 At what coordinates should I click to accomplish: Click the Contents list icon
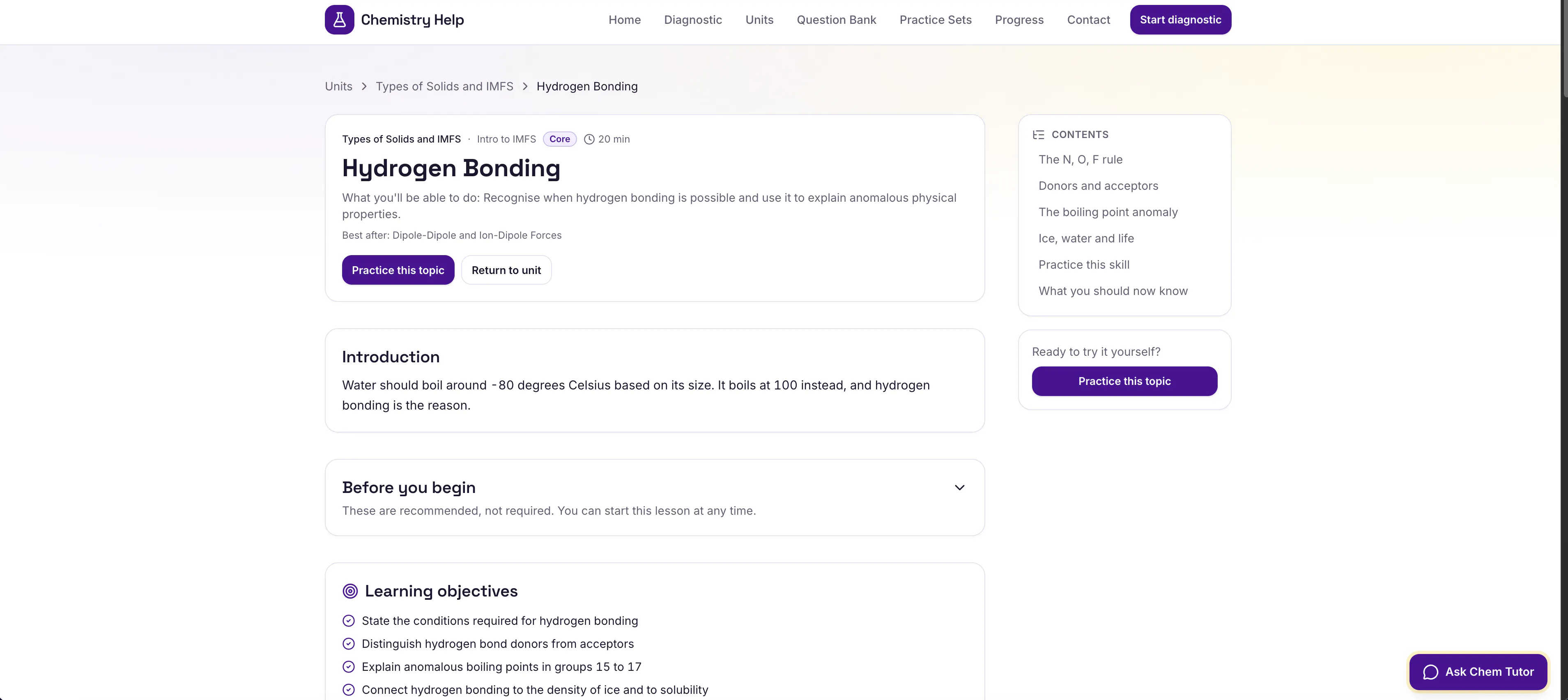(1039, 134)
